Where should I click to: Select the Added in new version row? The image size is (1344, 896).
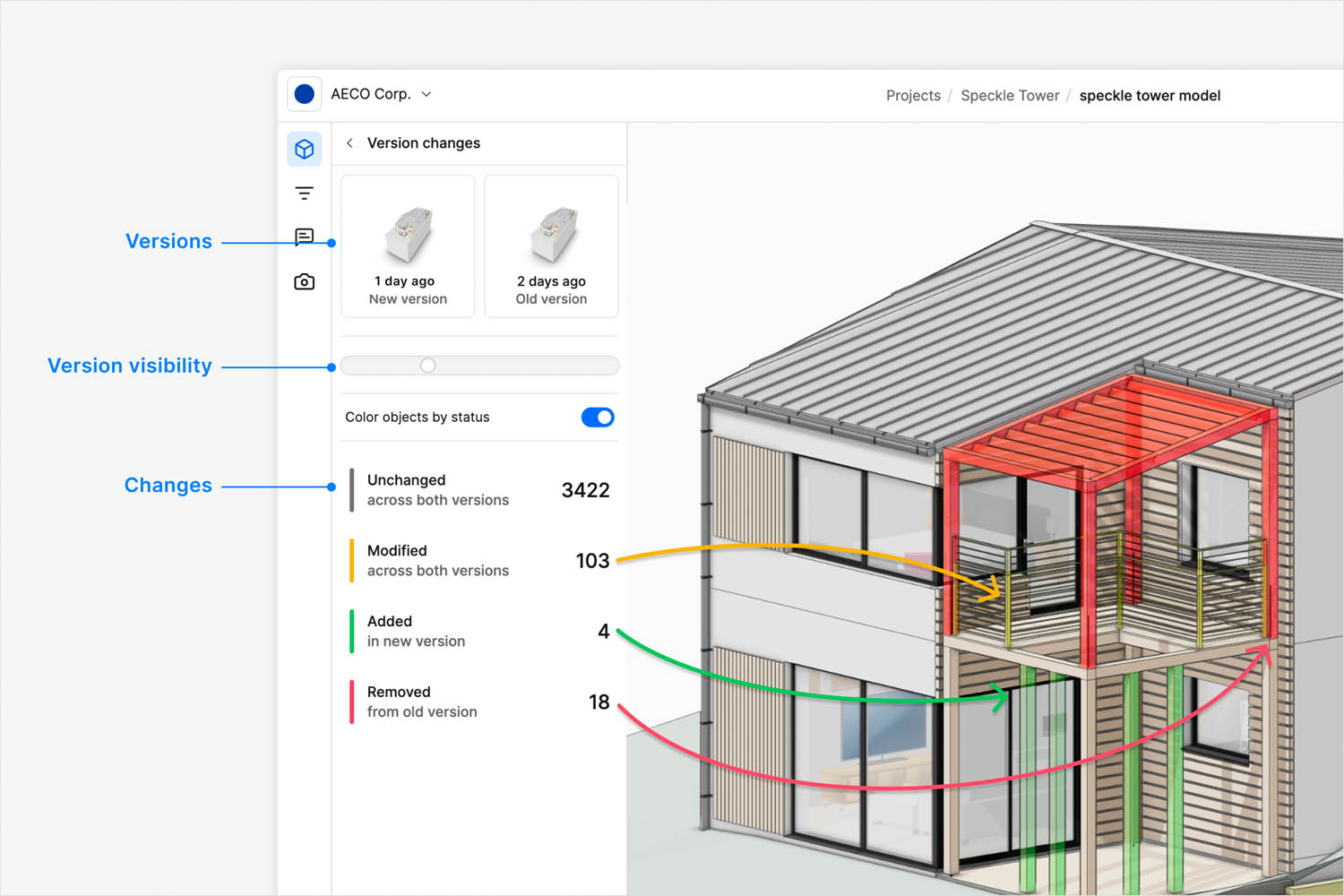pyautogui.click(x=479, y=632)
